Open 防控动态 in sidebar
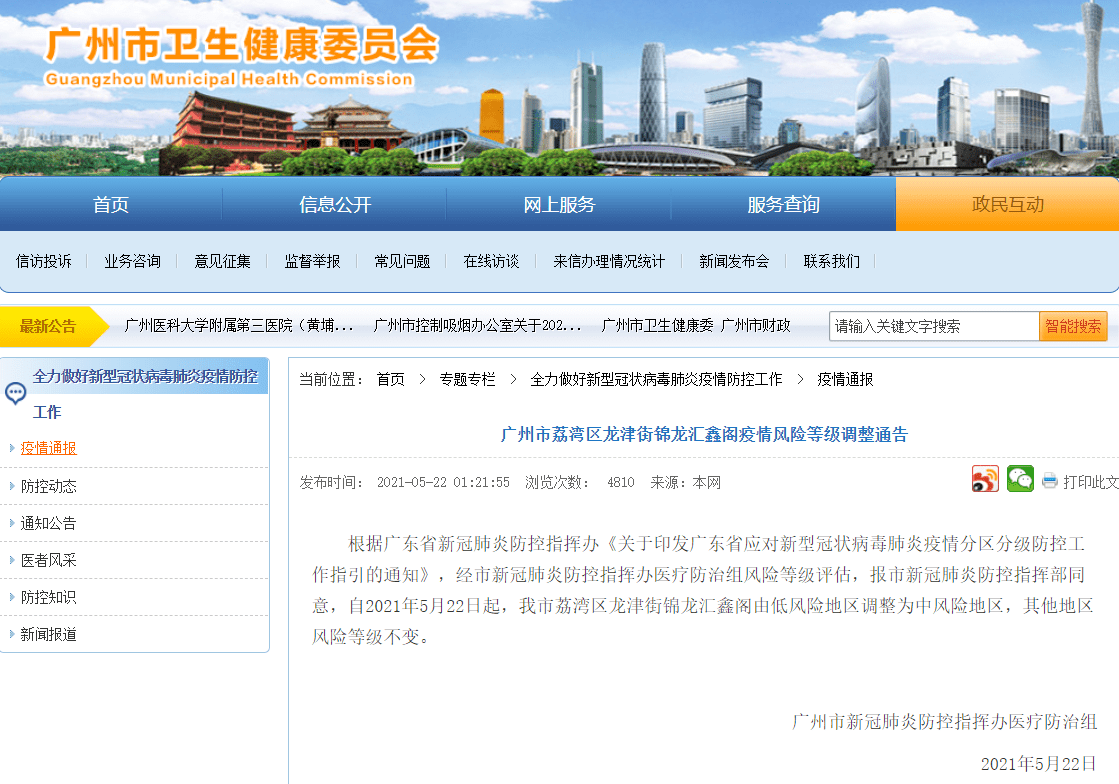This screenshot has width=1119, height=784. pos(49,487)
